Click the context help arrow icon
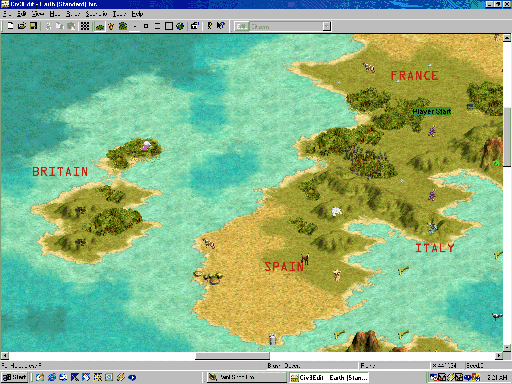The image size is (512, 384). click(221, 26)
